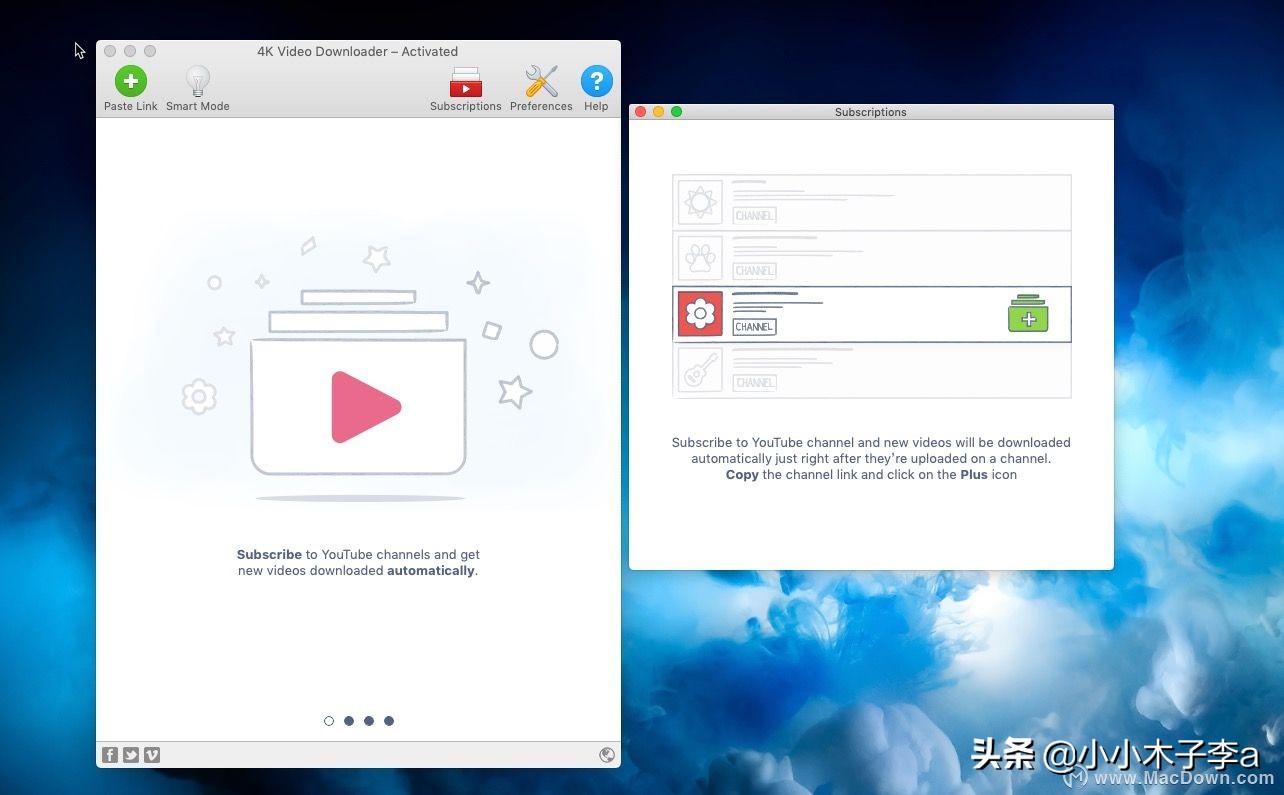Image resolution: width=1284 pixels, height=795 pixels.
Task: Jump to the first onboarding dot
Action: pos(329,720)
